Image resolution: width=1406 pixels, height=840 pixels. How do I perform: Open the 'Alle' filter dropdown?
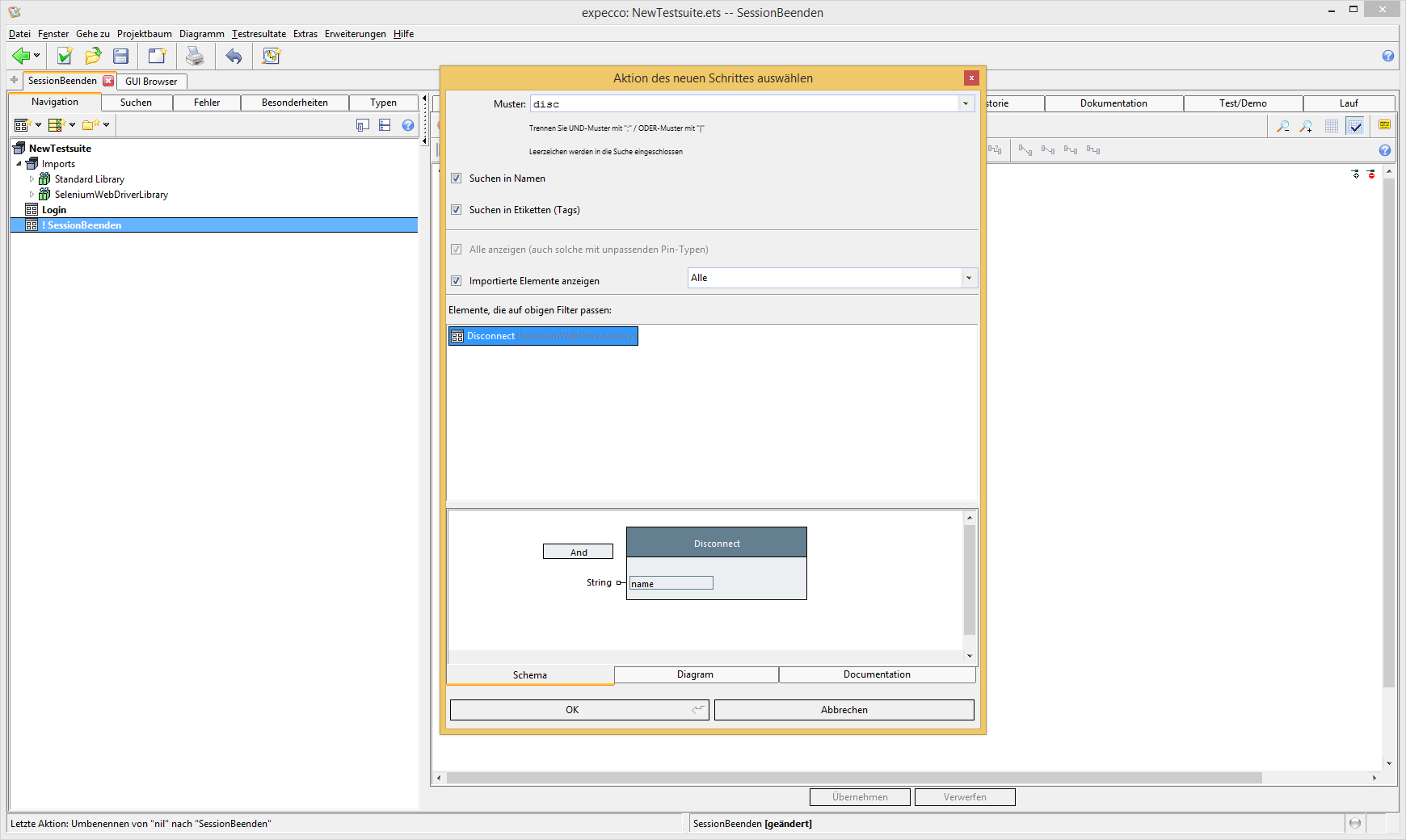(968, 278)
